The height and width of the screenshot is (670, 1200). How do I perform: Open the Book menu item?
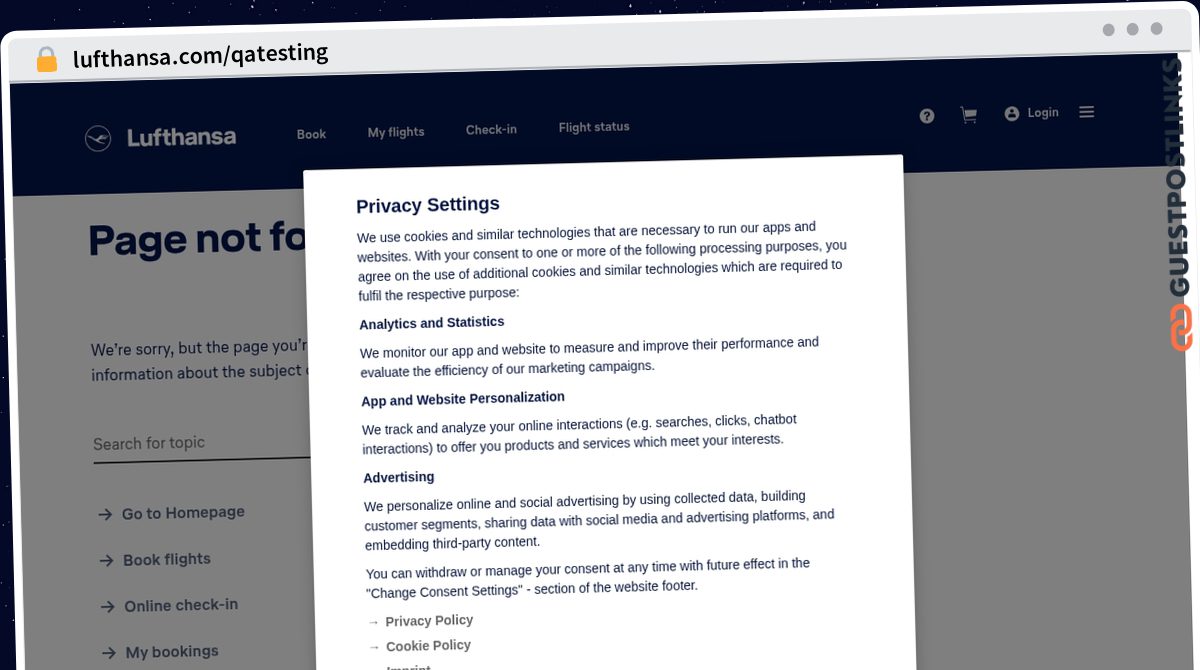click(x=311, y=134)
